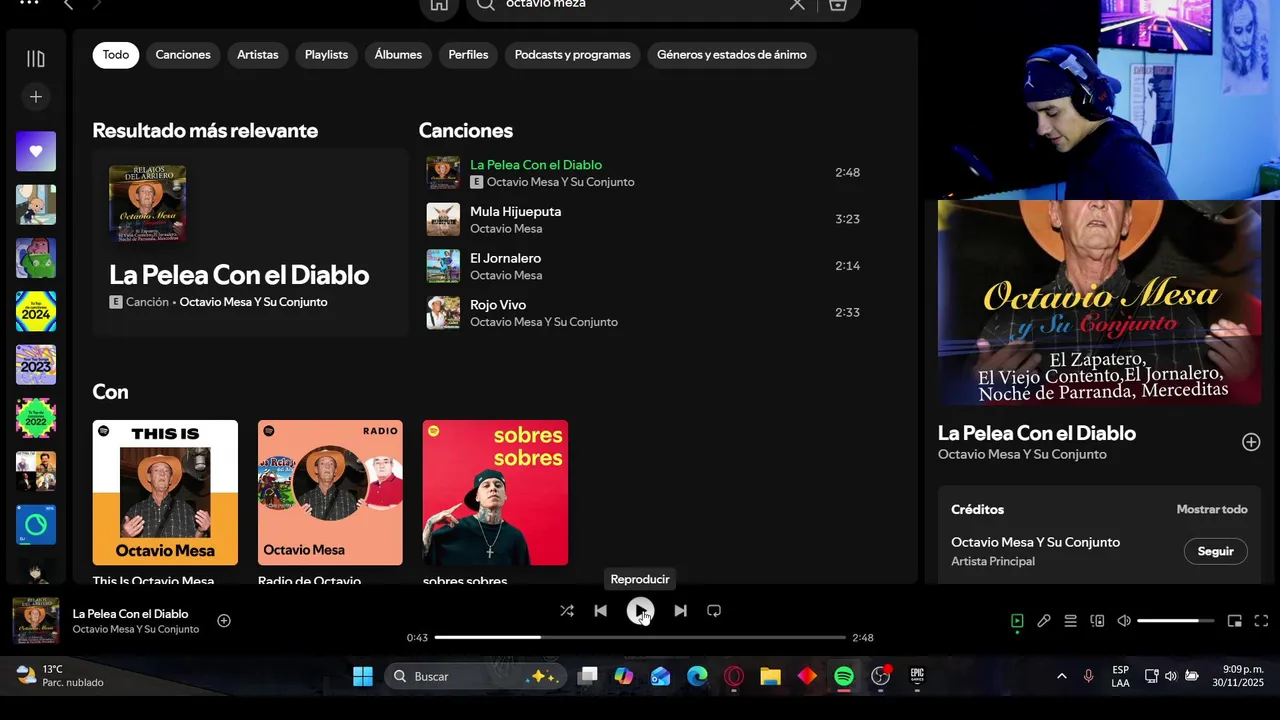Toggle repeat mode
The image size is (1280, 720).
pos(714,611)
